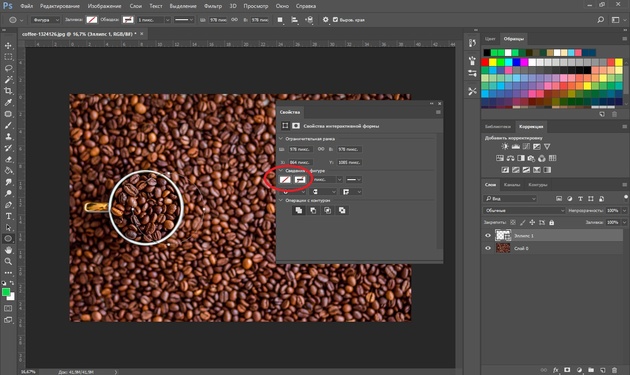Screen dimensions: 630x375
Task: Select the Move tool
Action: point(8,45)
